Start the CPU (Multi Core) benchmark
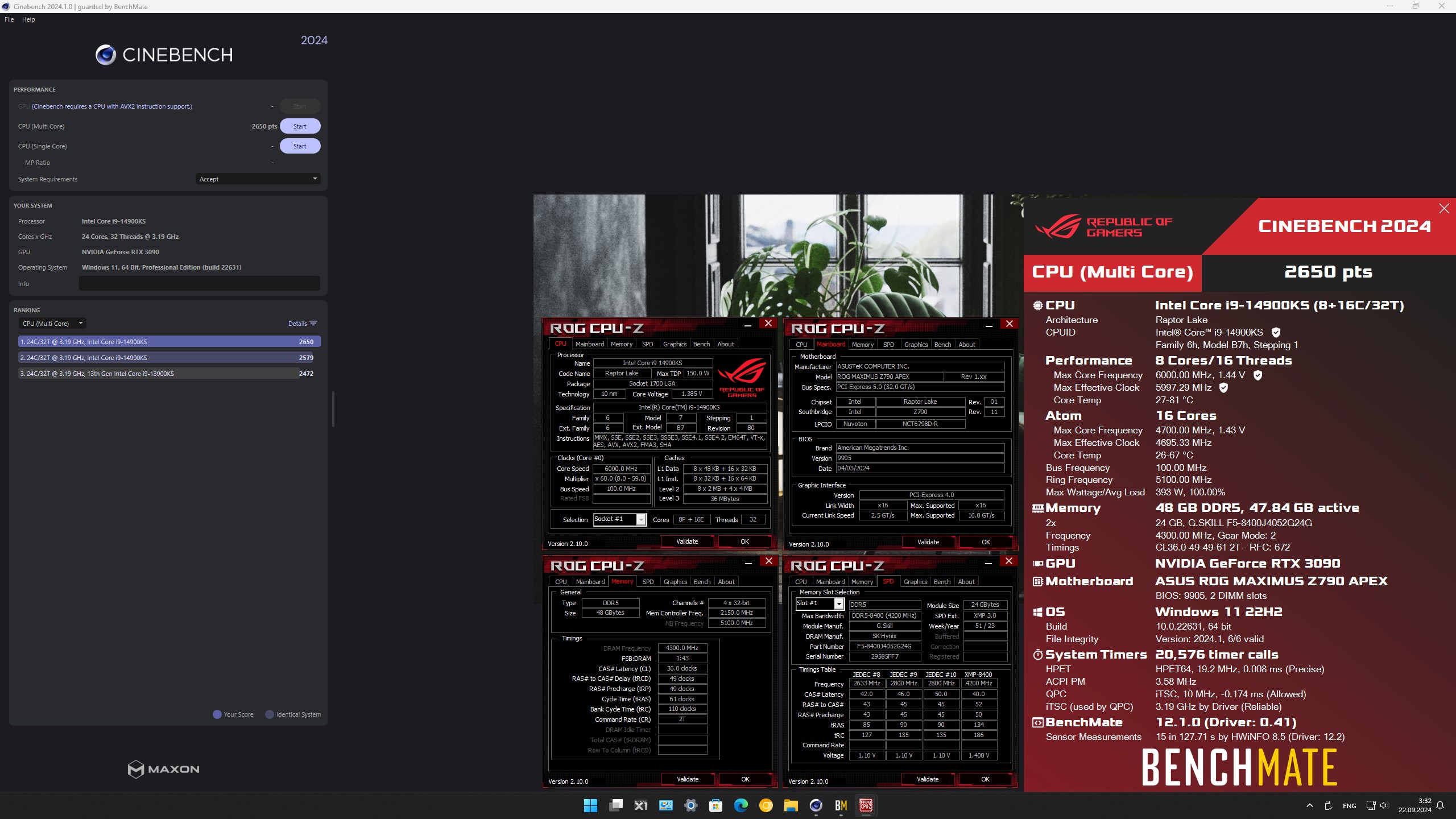Screen dimensions: 1456x819 [300, 126]
